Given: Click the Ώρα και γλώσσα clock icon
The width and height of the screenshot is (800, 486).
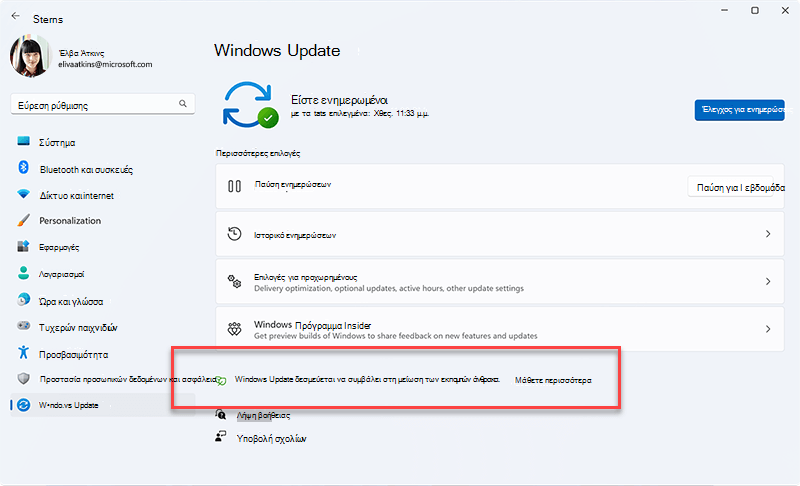Looking at the screenshot, I should (23, 300).
